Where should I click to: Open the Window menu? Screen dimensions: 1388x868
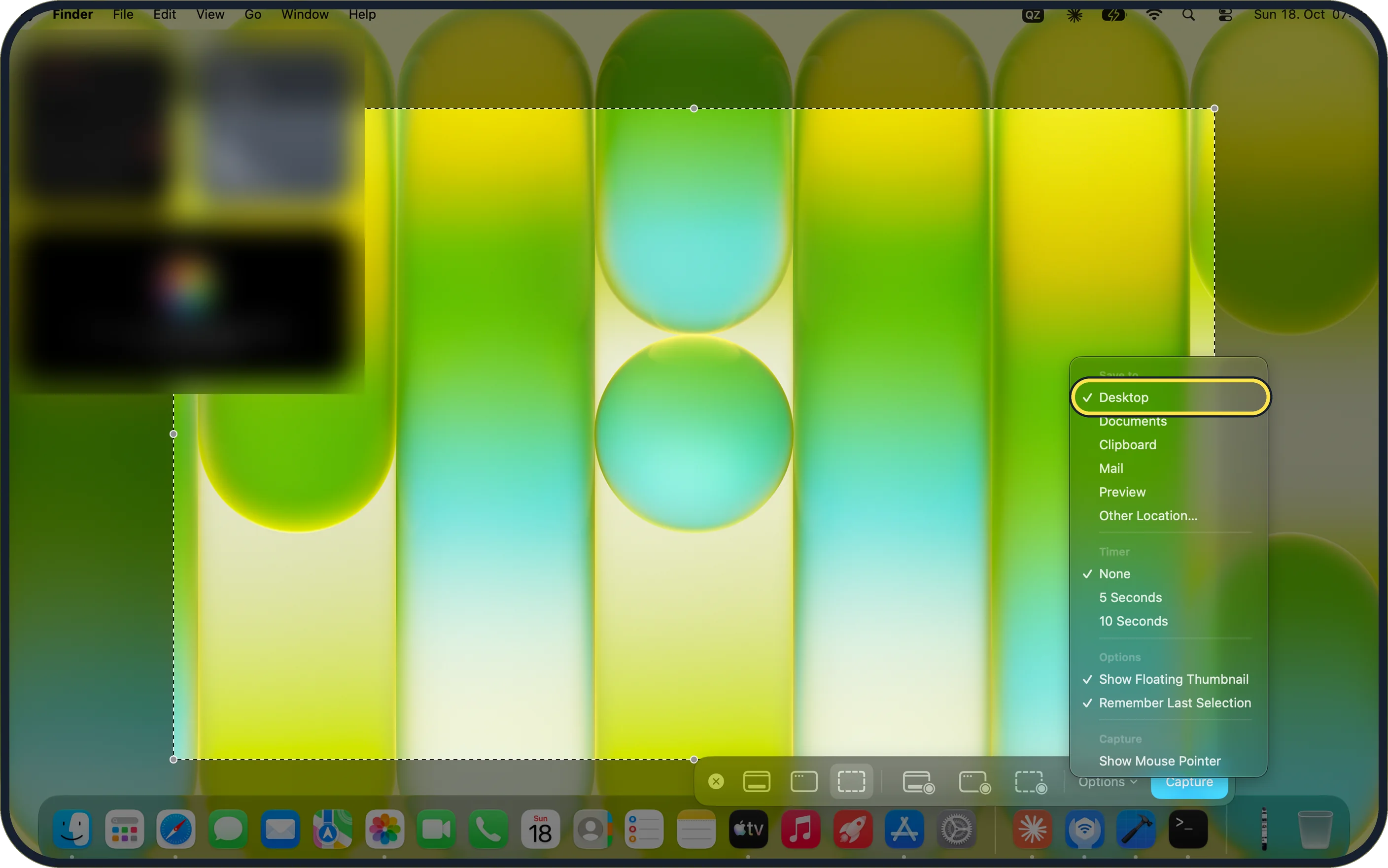pyautogui.click(x=305, y=14)
